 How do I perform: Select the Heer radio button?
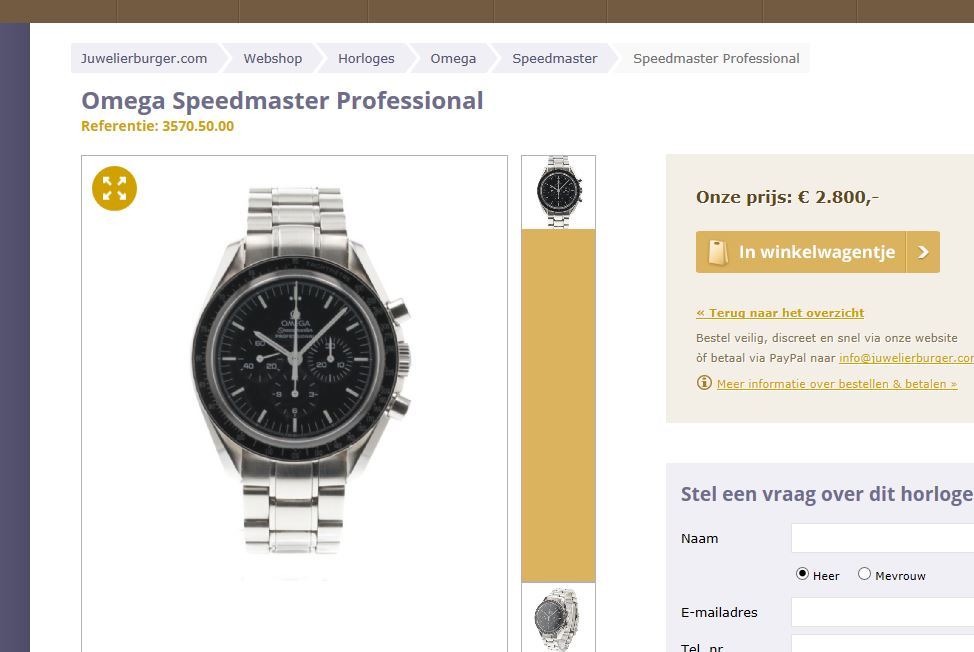[x=802, y=574]
